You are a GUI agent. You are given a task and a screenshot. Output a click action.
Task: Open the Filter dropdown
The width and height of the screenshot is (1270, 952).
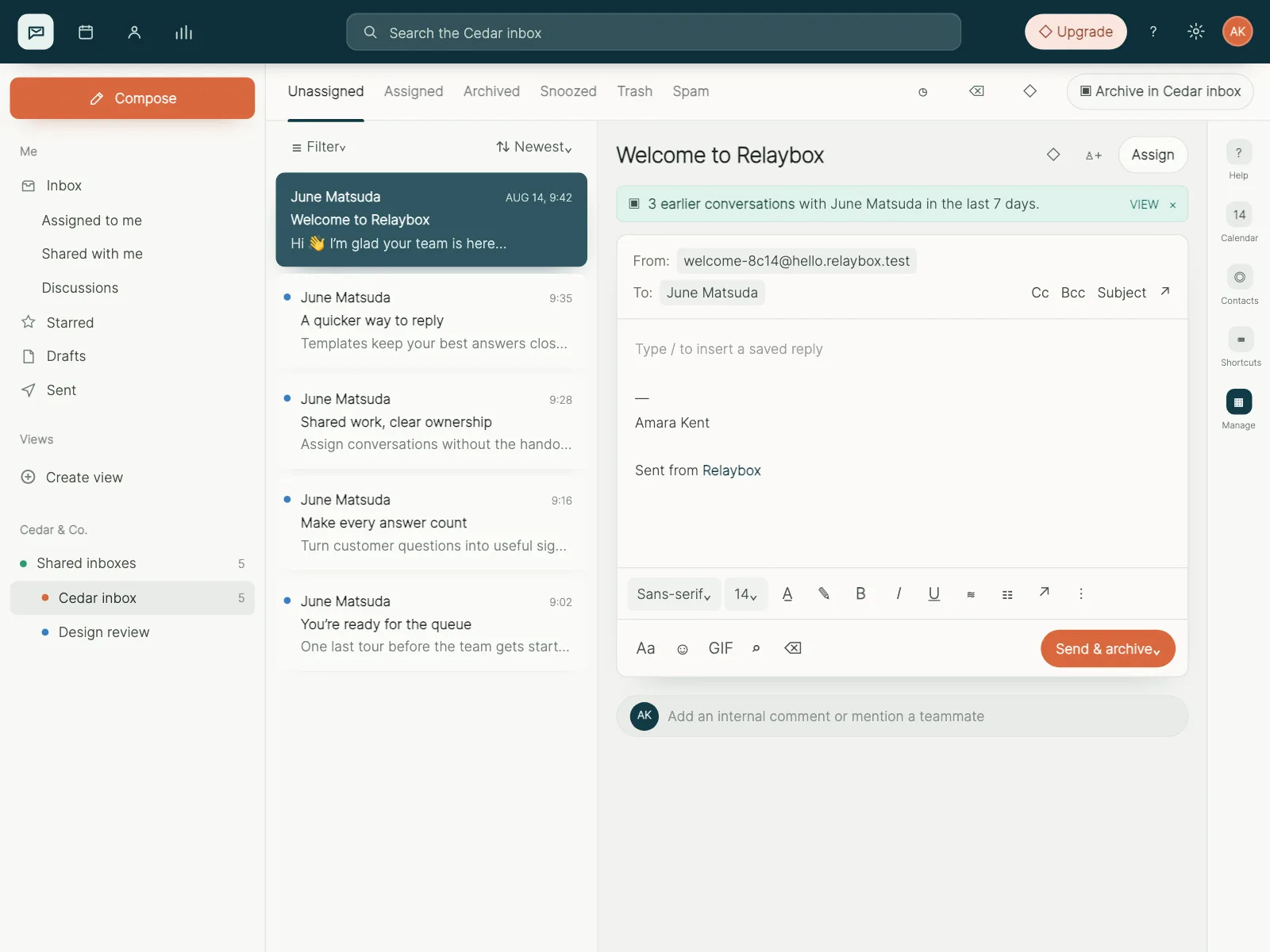pyautogui.click(x=318, y=147)
